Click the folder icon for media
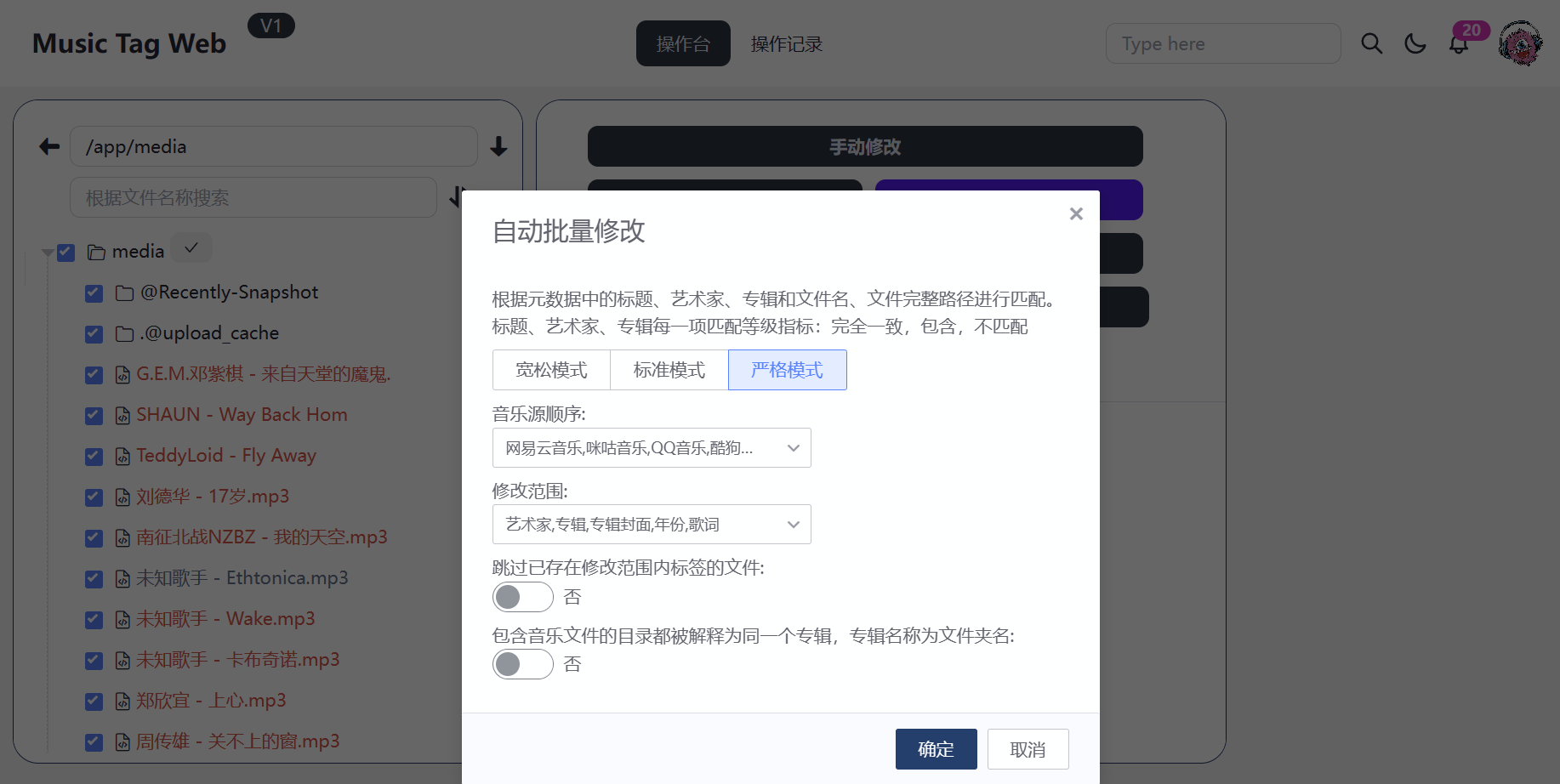 tap(96, 252)
